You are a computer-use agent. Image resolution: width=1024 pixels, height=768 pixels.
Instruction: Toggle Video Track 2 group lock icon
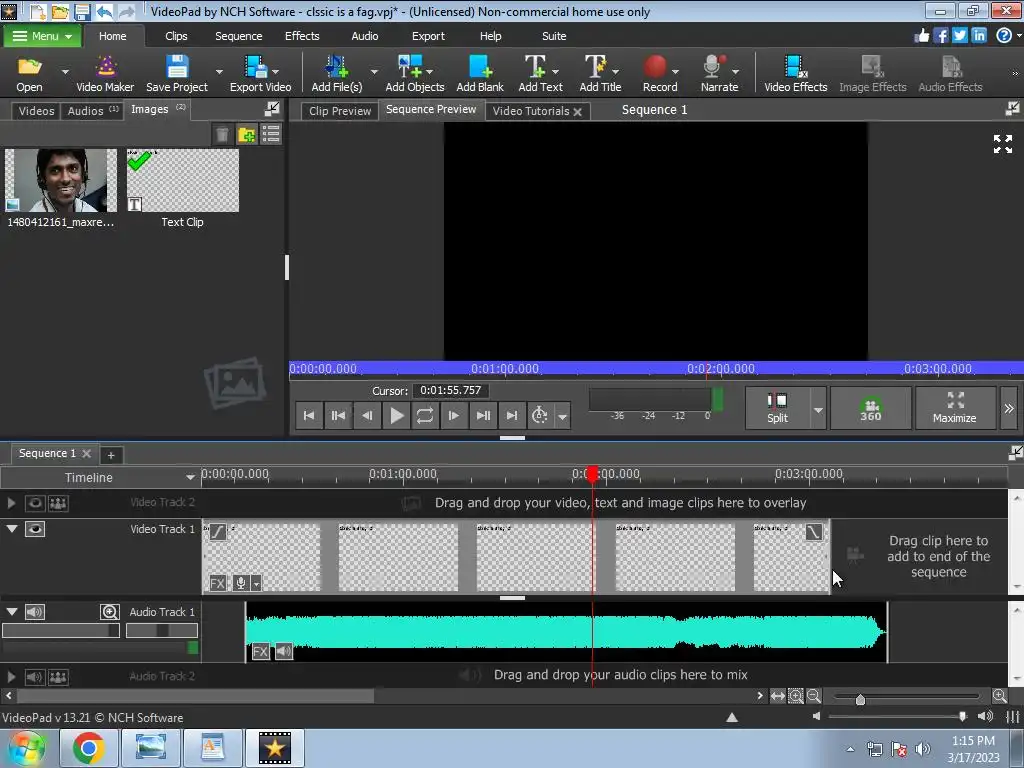58,503
